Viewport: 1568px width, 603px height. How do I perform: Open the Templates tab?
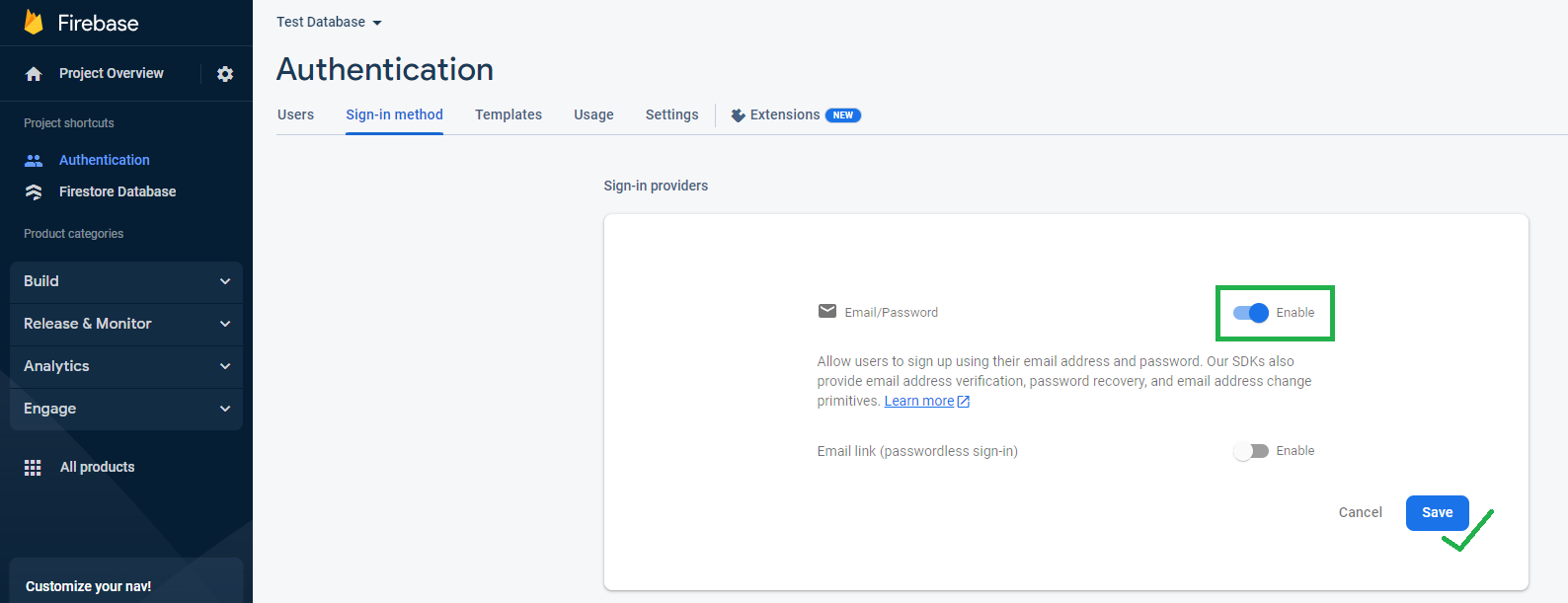tap(509, 114)
